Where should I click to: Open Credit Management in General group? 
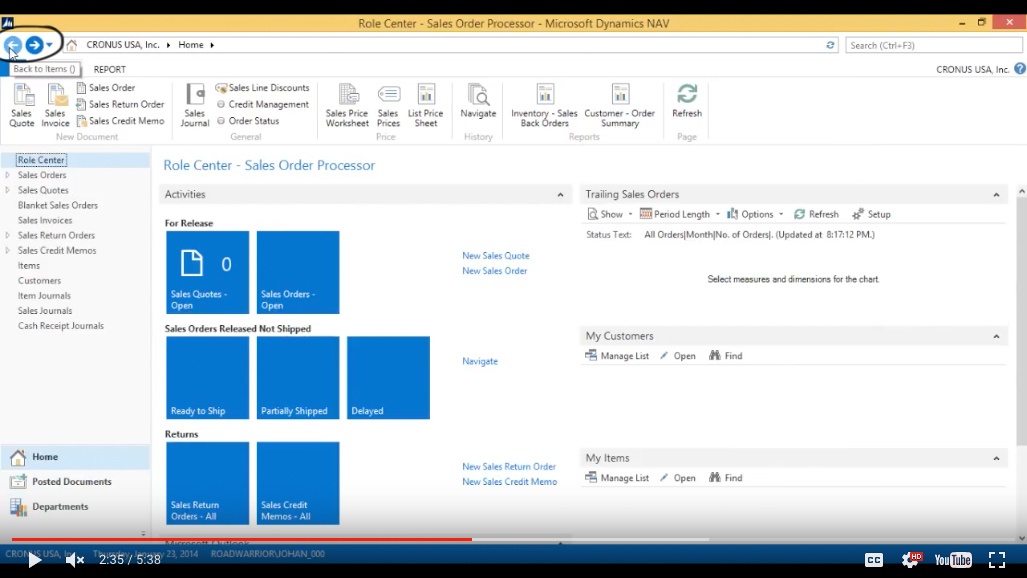click(x=263, y=104)
